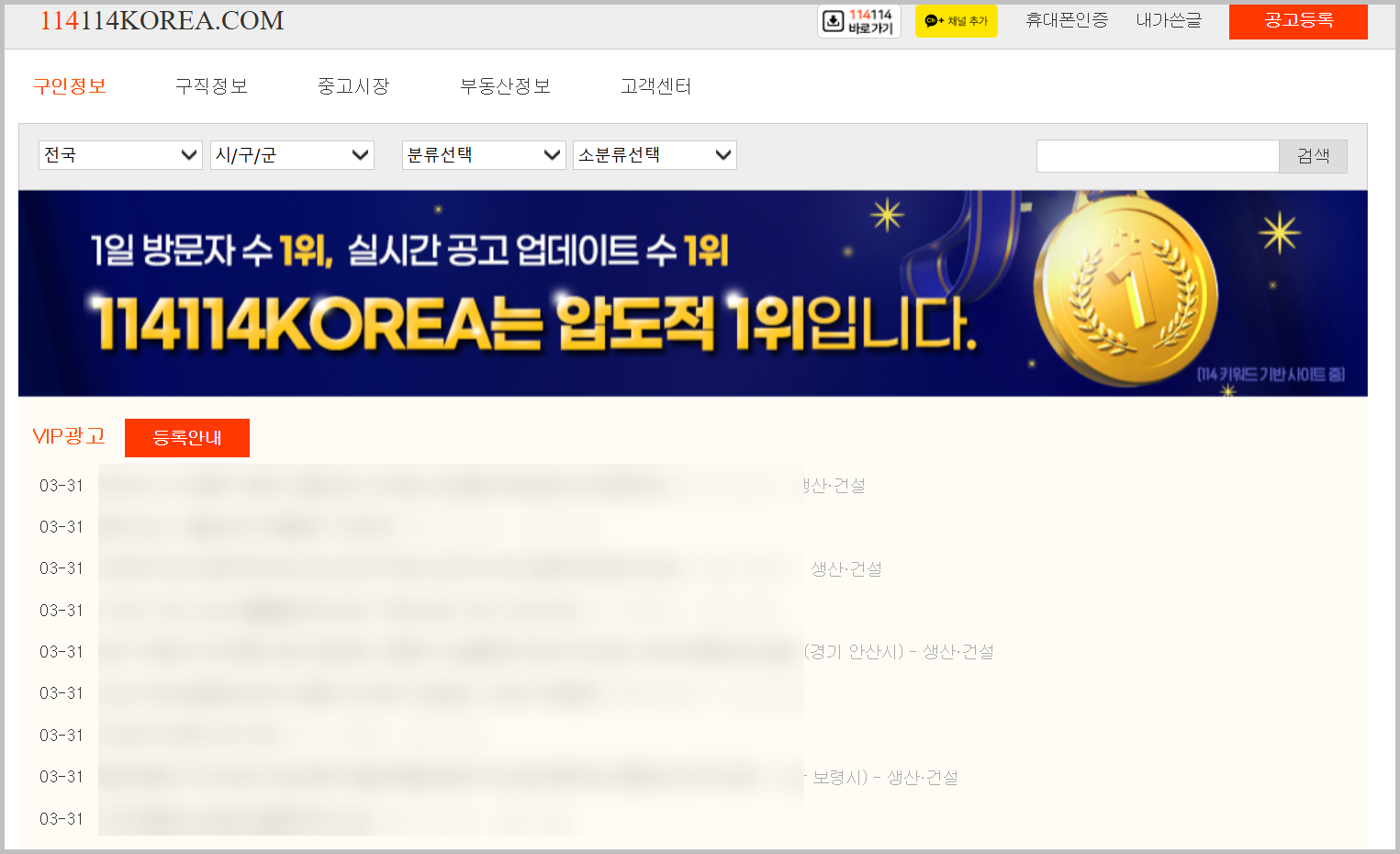1400x854 pixels.
Task: Click the listing ending with 경기 안산시 생산·건설
Action: point(546,652)
